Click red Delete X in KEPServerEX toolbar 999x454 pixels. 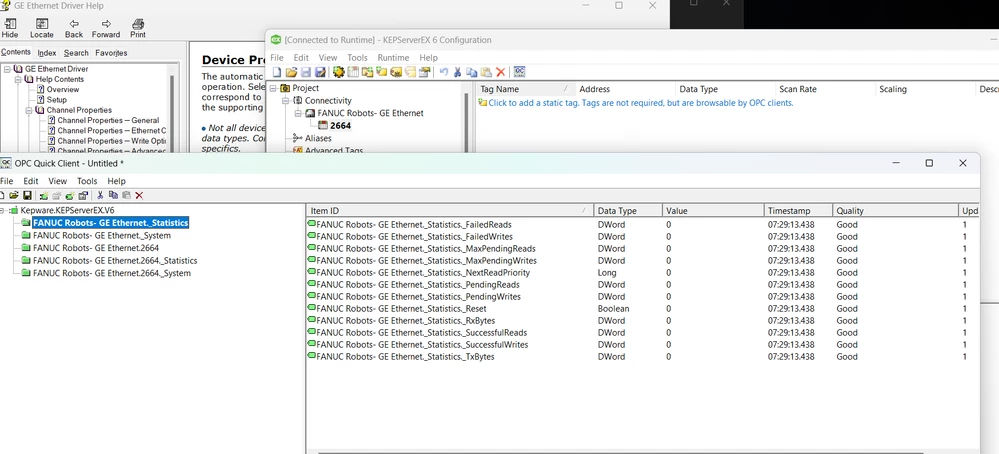[x=501, y=72]
